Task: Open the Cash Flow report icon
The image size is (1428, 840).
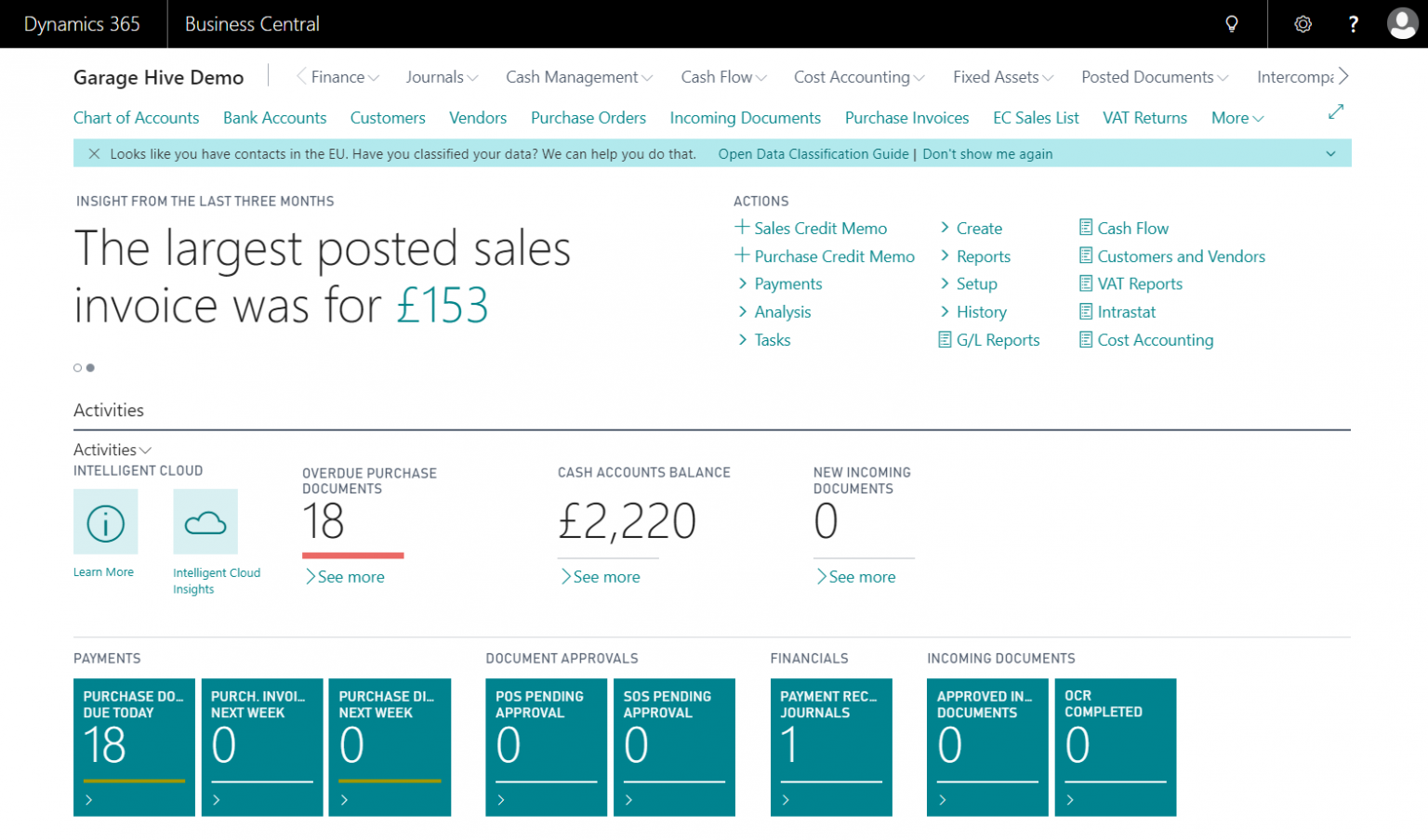Action: click(1085, 227)
